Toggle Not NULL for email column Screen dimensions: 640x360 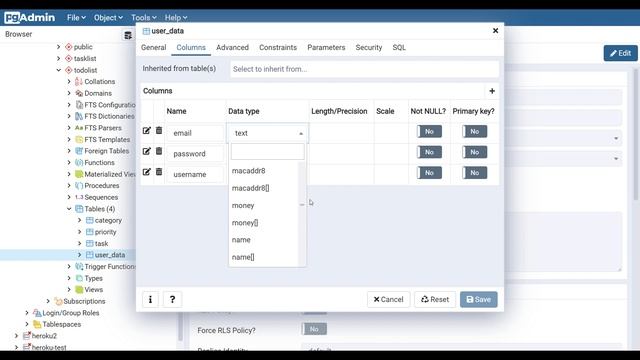pos(429,131)
